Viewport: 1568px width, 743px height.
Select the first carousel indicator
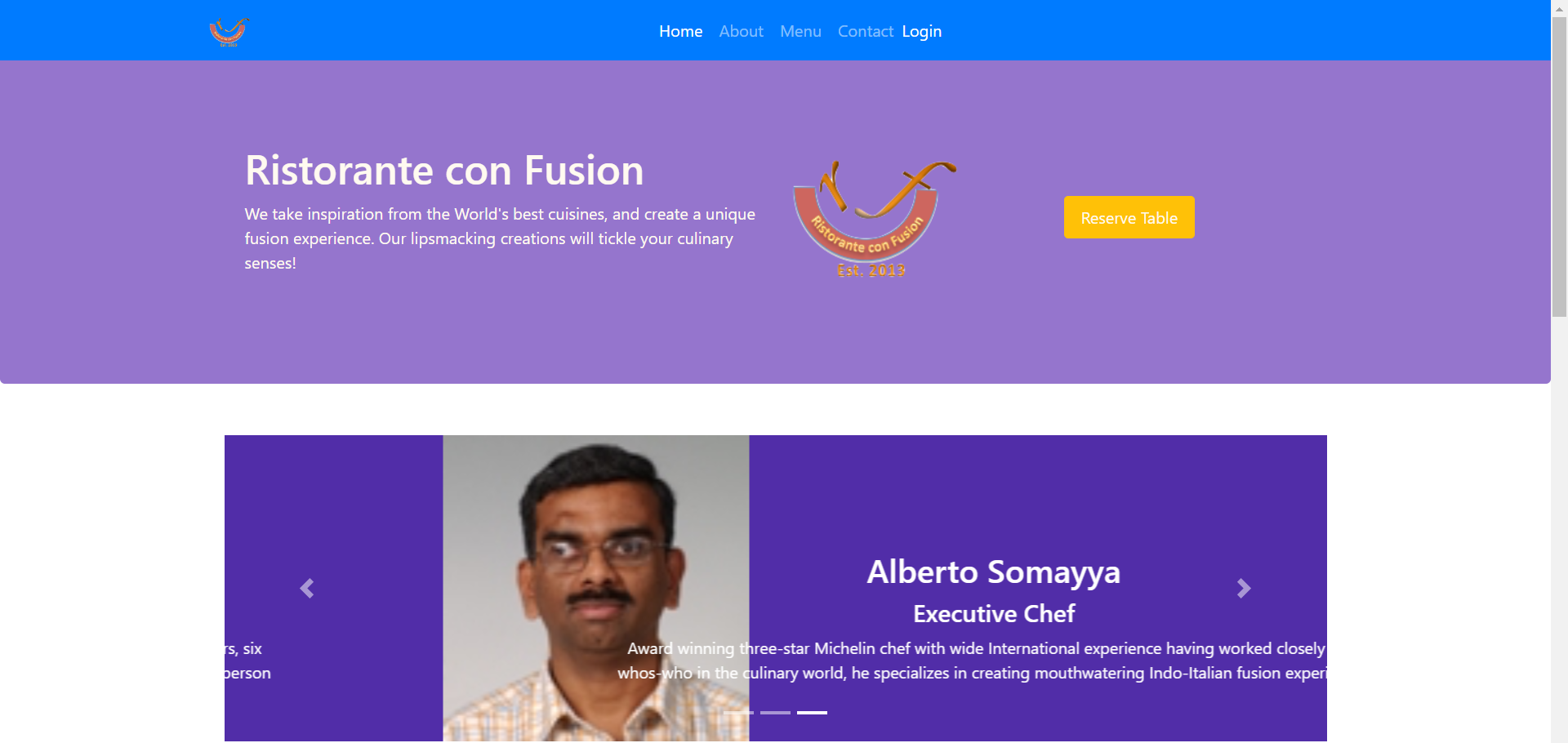(738, 713)
